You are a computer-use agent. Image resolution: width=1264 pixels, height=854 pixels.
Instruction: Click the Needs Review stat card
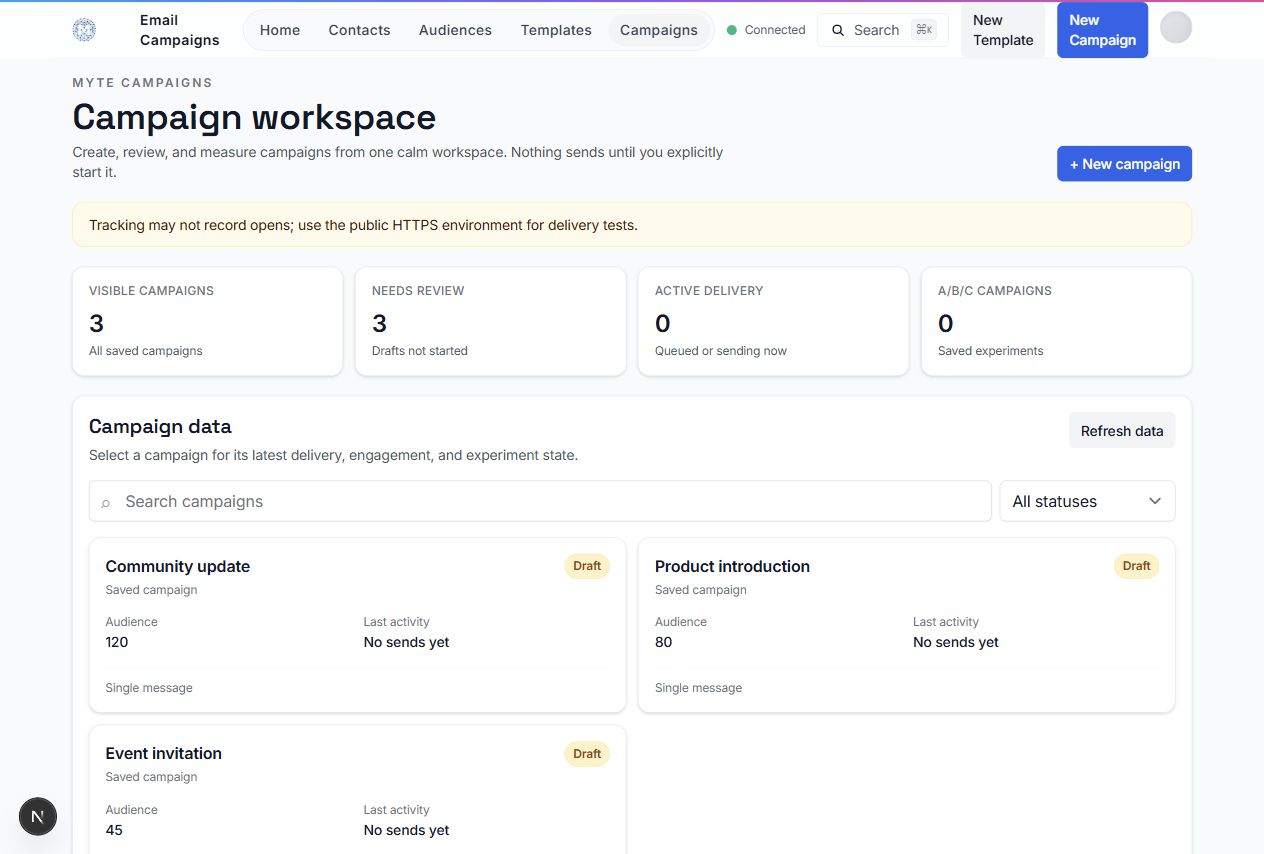[x=490, y=321]
